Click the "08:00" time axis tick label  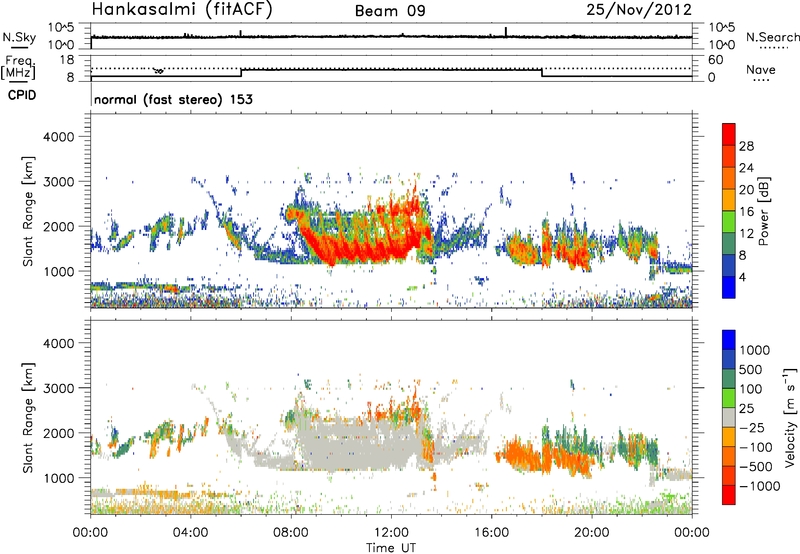pyautogui.click(x=291, y=533)
